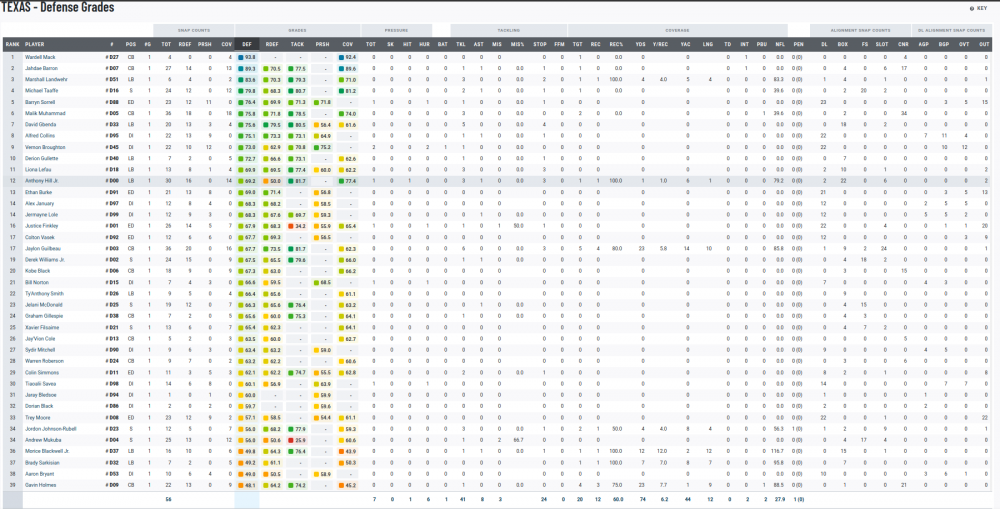Click the POS column header
The width and height of the screenshot is (1000, 509).
(131, 44)
